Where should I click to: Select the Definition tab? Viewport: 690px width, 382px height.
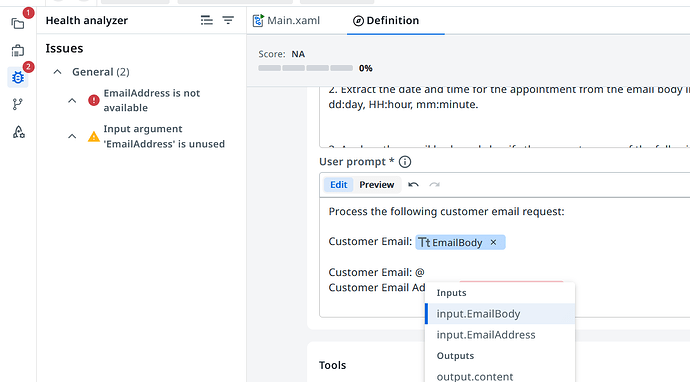(x=386, y=21)
